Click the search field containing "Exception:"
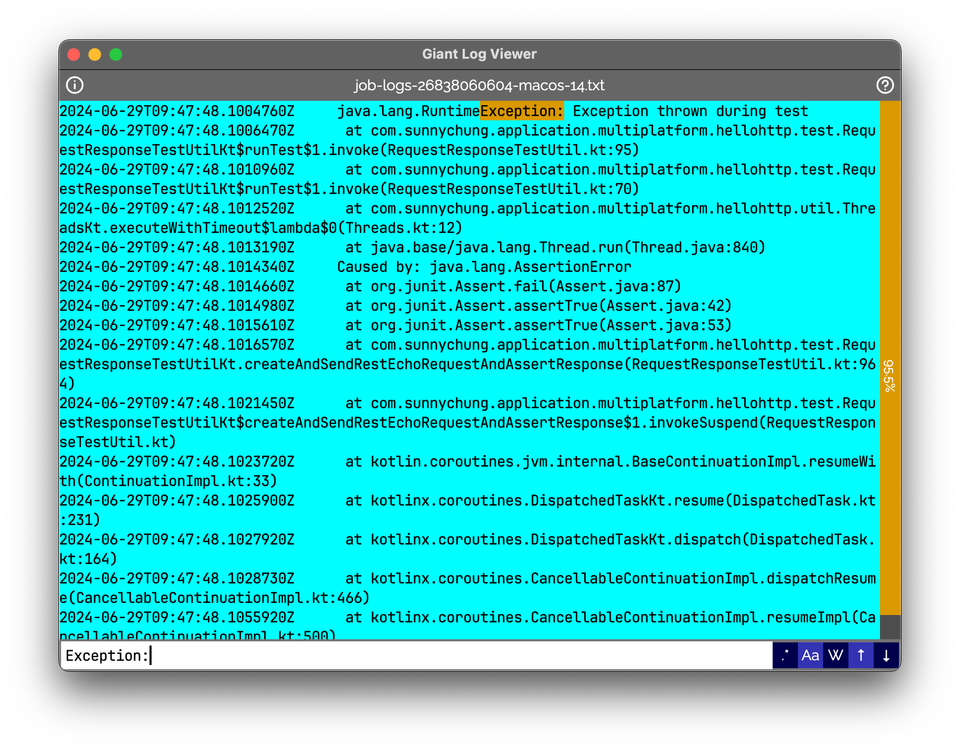The width and height of the screenshot is (960, 749). (300, 655)
